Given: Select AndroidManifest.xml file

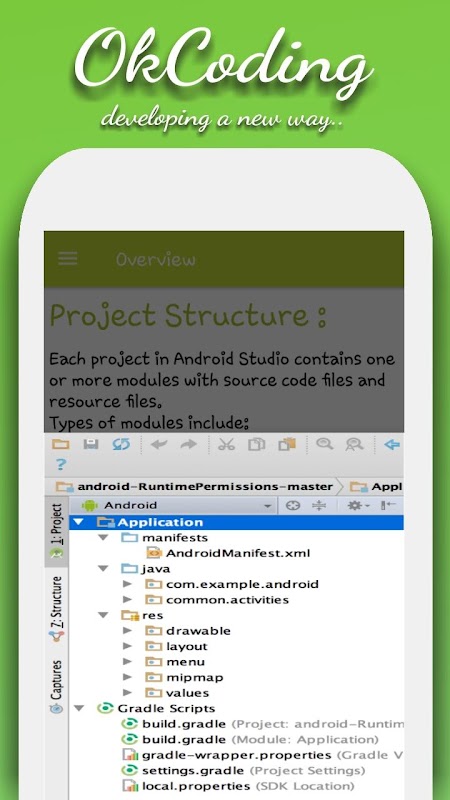Looking at the screenshot, I should [x=238, y=553].
